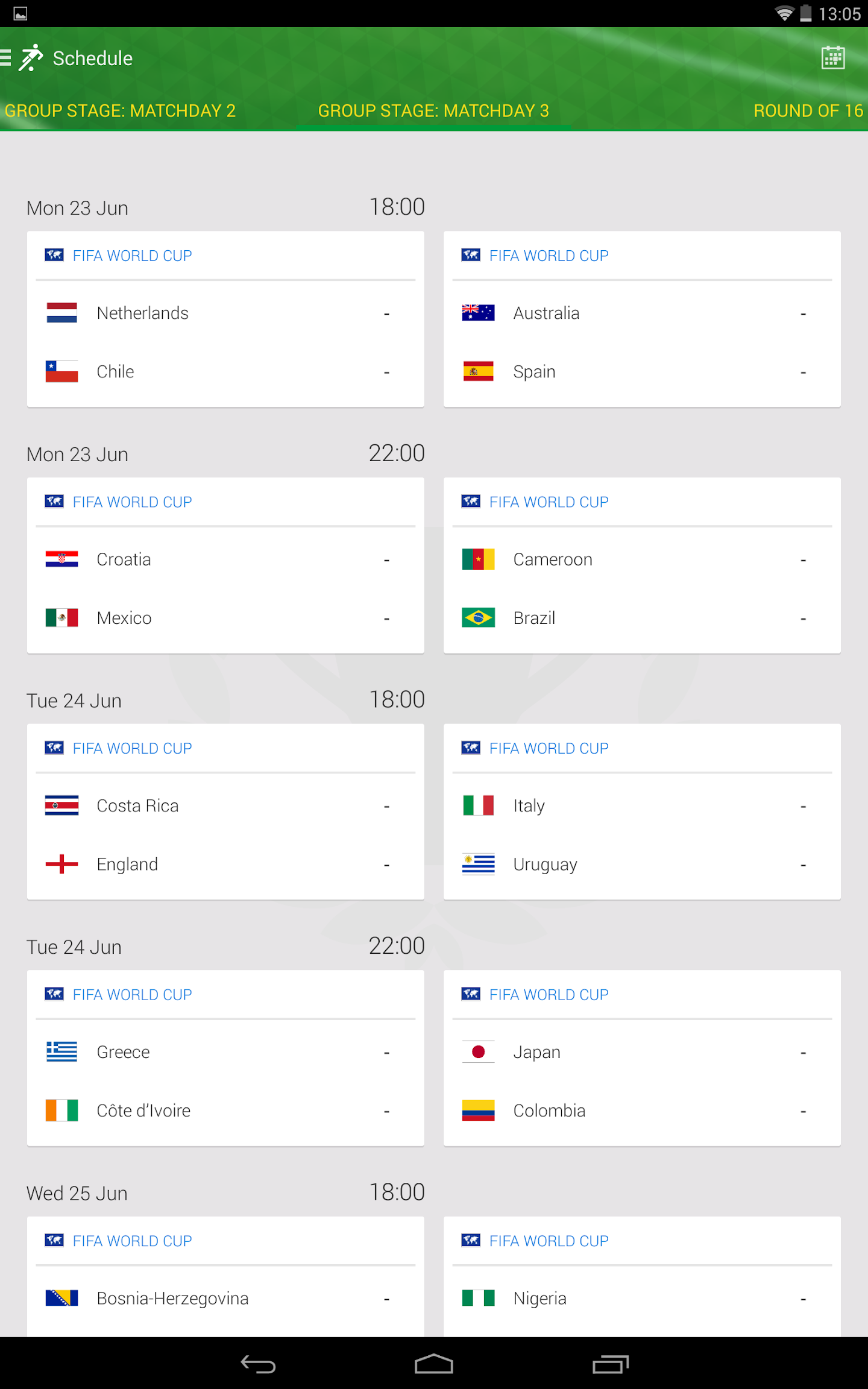Open the Colombia team entry
This screenshot has width=868, height=1389.
[x=642, y=1110]
